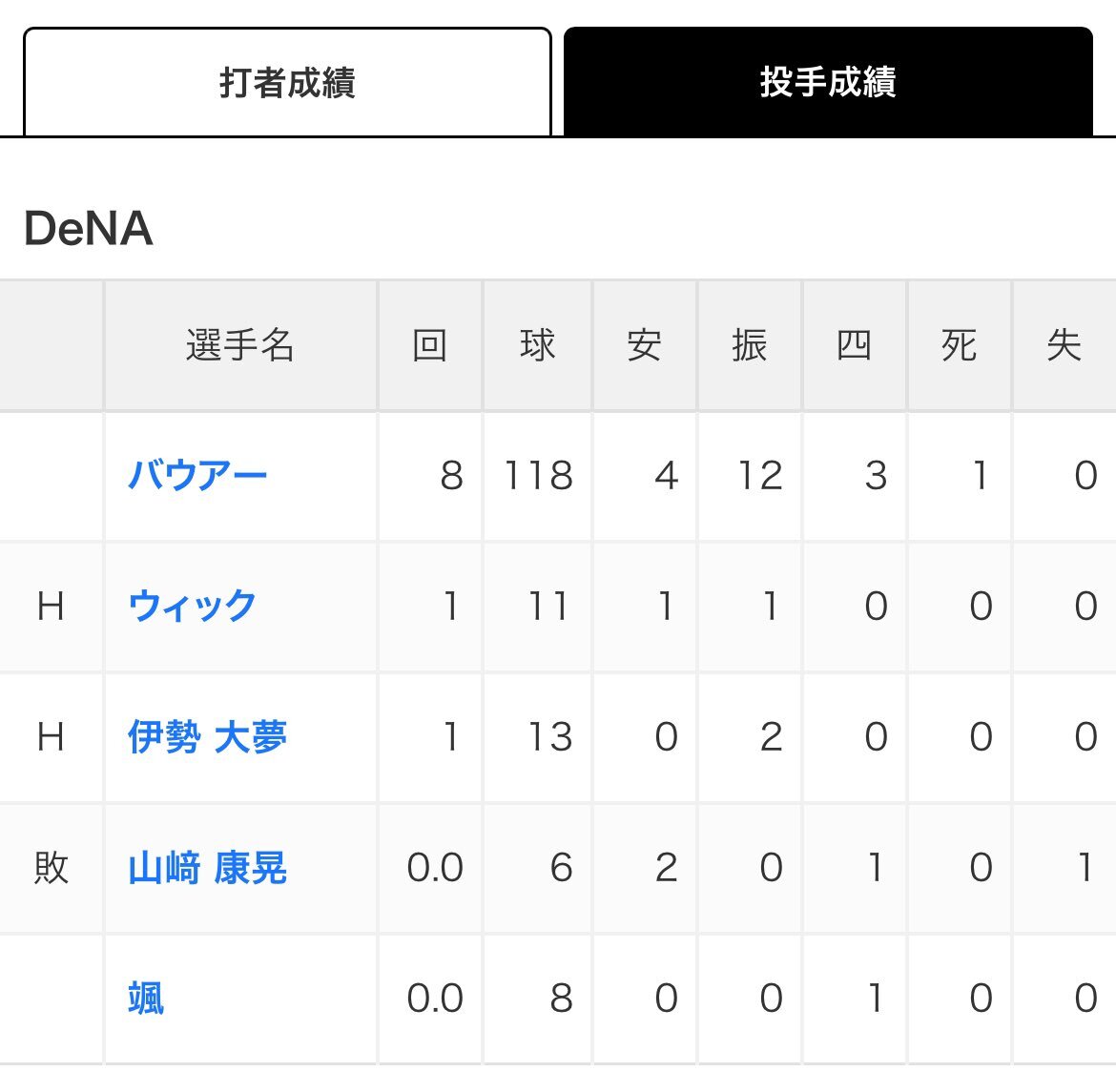The image size is (1116, 1092).
Task: Click バウアー's pitch count 118
Action: coord(538,476)
